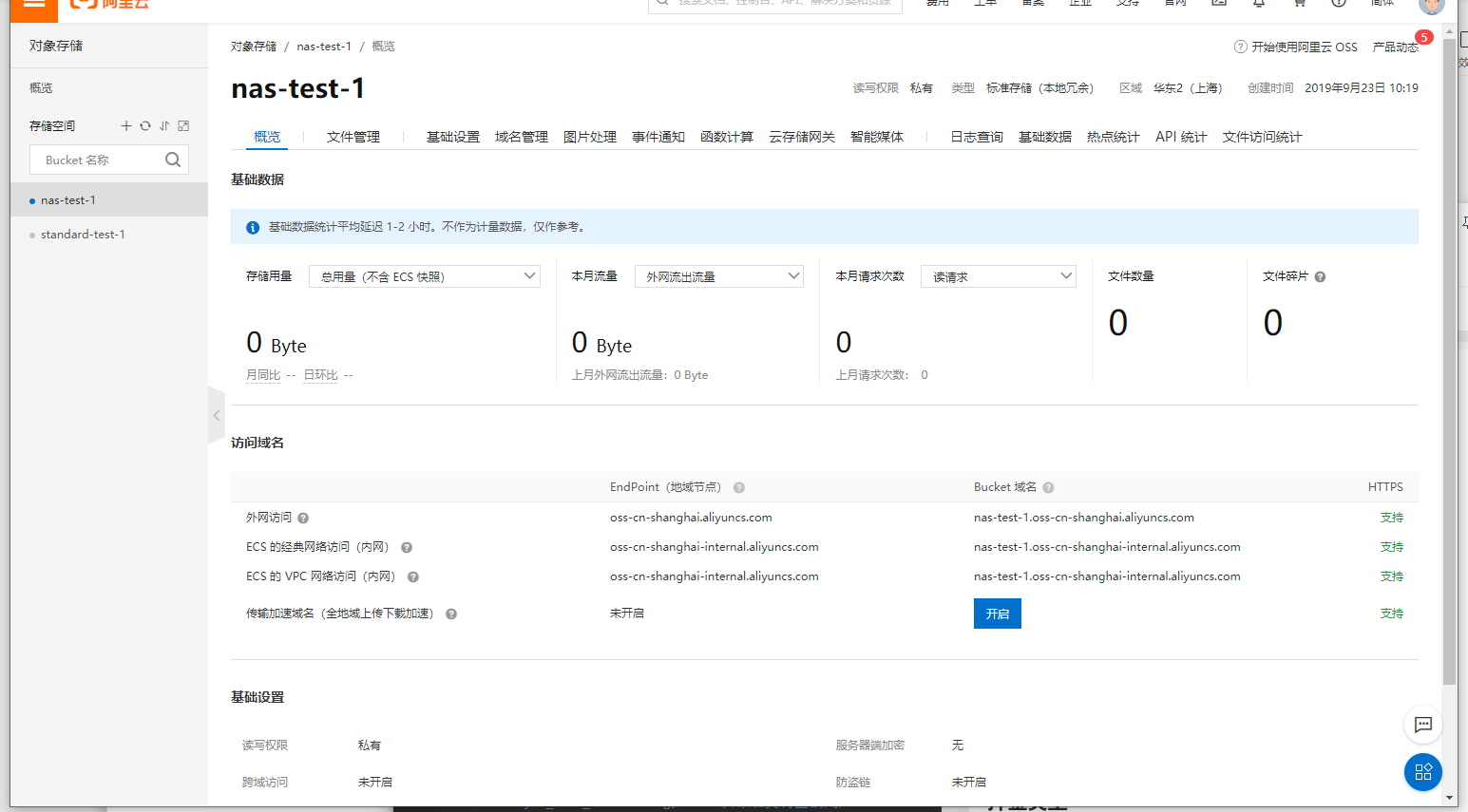1468x812 pixels.
Task: Click the 支持 link in the 外网访问 row
Action: 1392,518
